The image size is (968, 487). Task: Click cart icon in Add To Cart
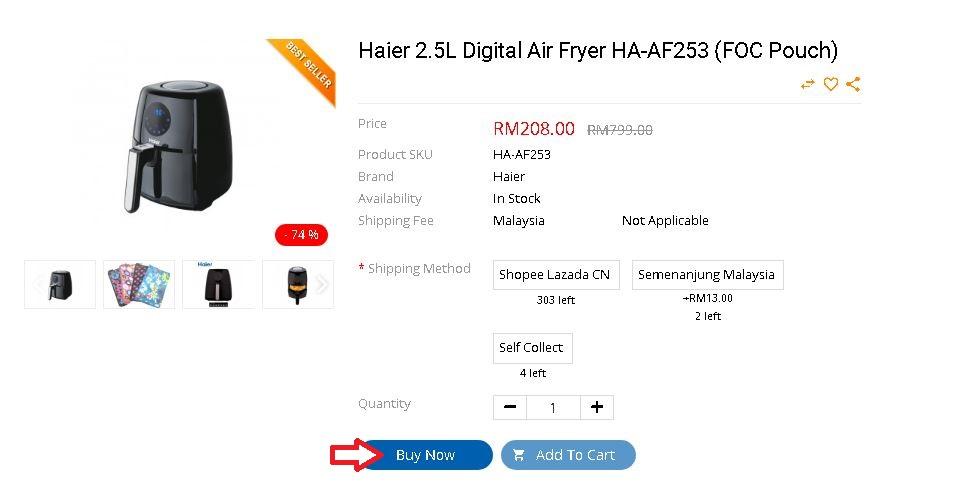point(519,456)
